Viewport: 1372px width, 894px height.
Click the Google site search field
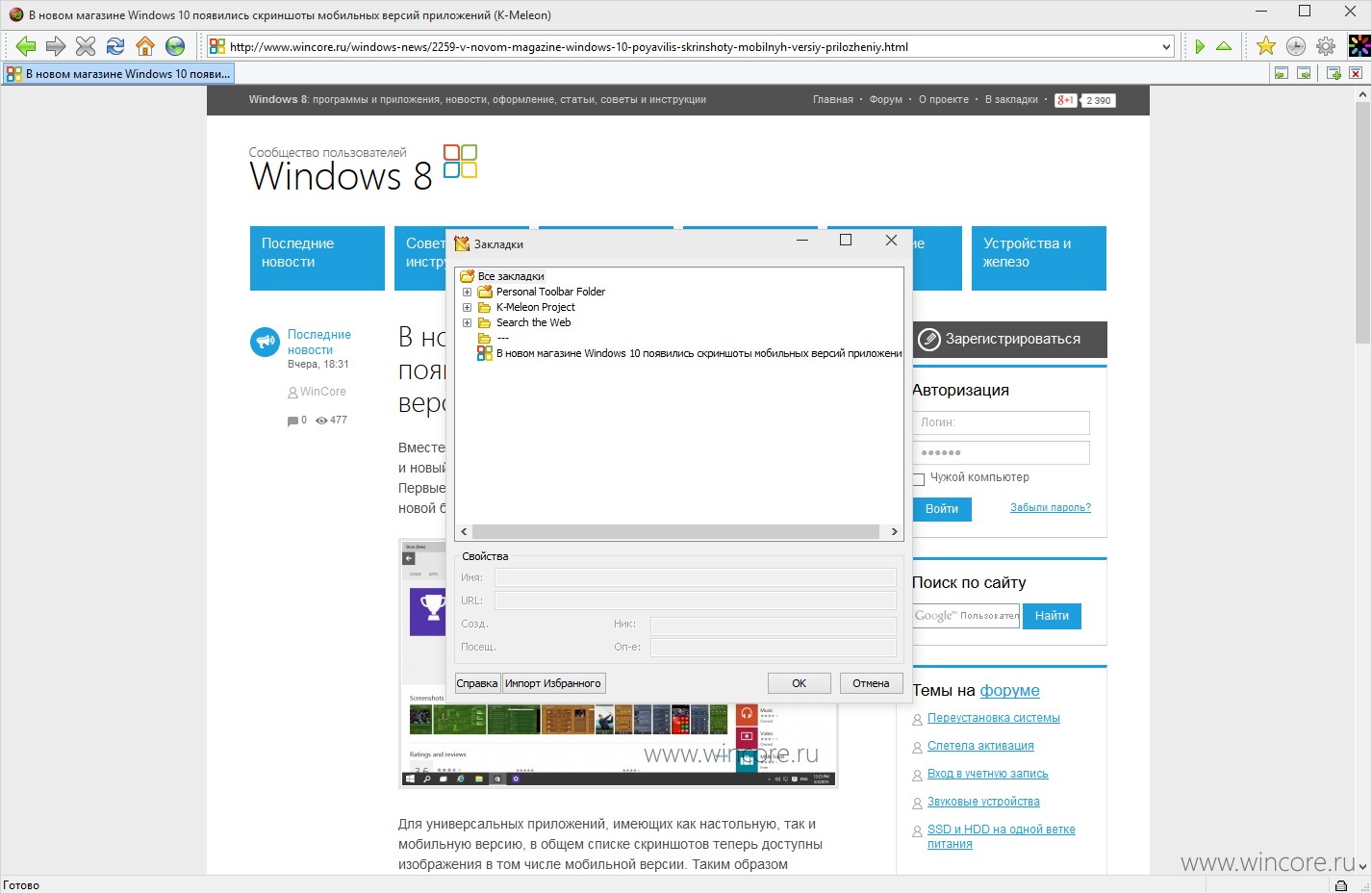[965, 616]
